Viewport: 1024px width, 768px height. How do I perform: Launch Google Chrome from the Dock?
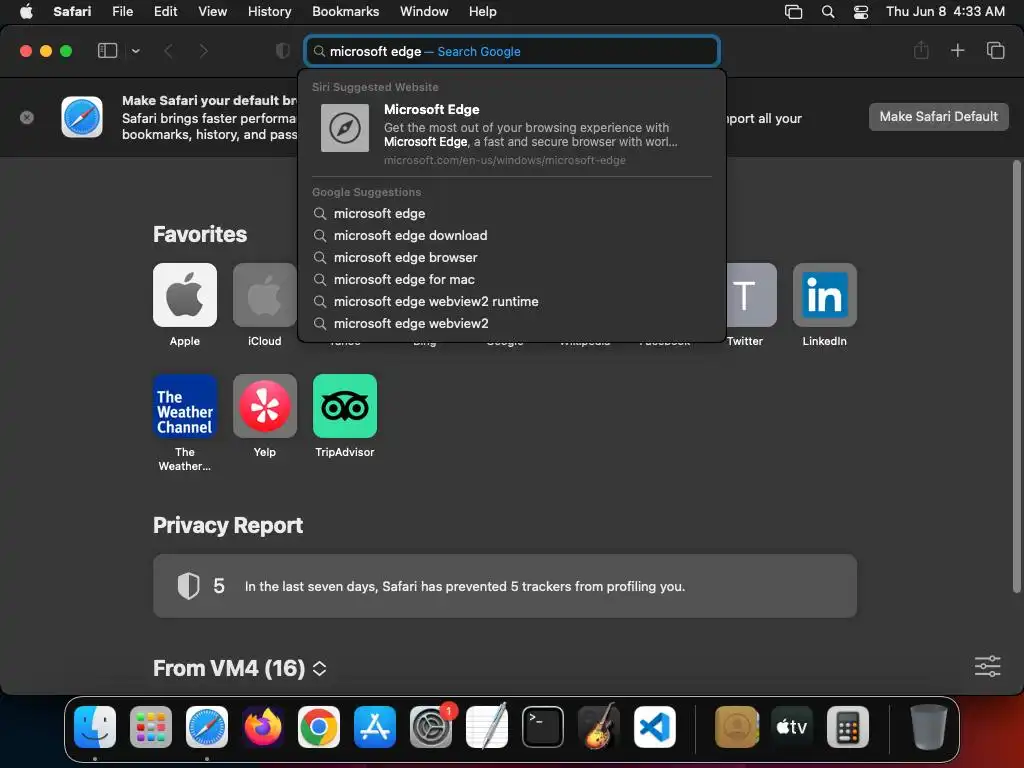(x=319, y=727)
